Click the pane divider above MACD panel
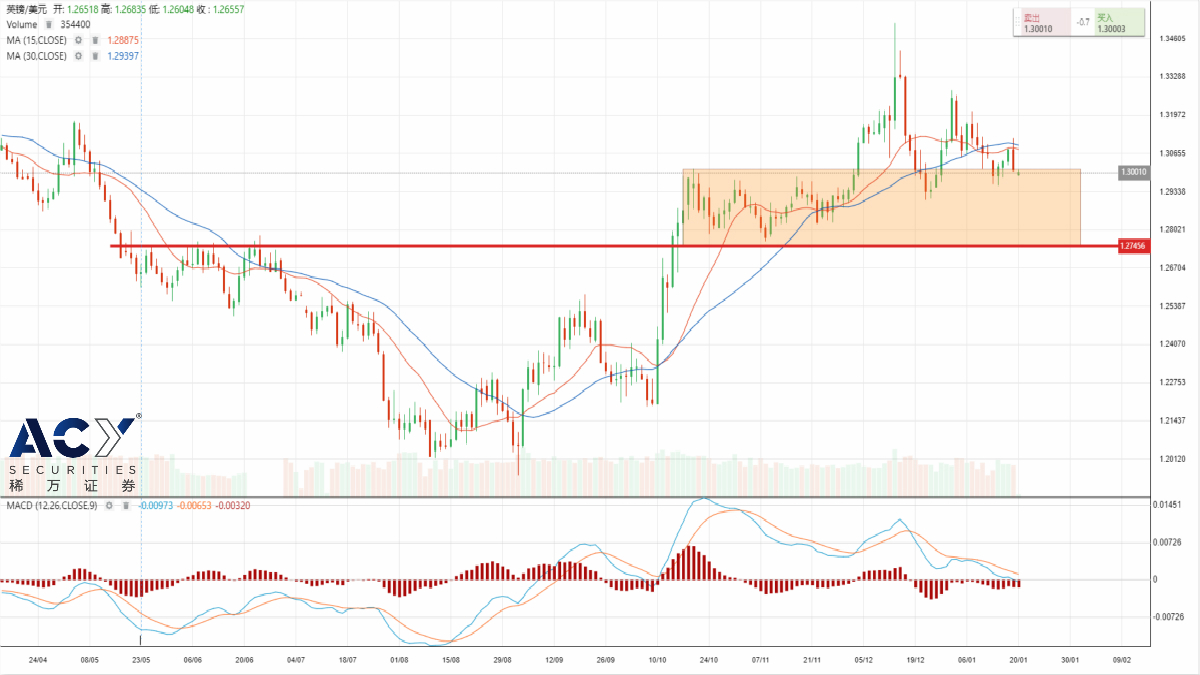This screenshot has height=675, width=1200. click(x=600, y=497)
